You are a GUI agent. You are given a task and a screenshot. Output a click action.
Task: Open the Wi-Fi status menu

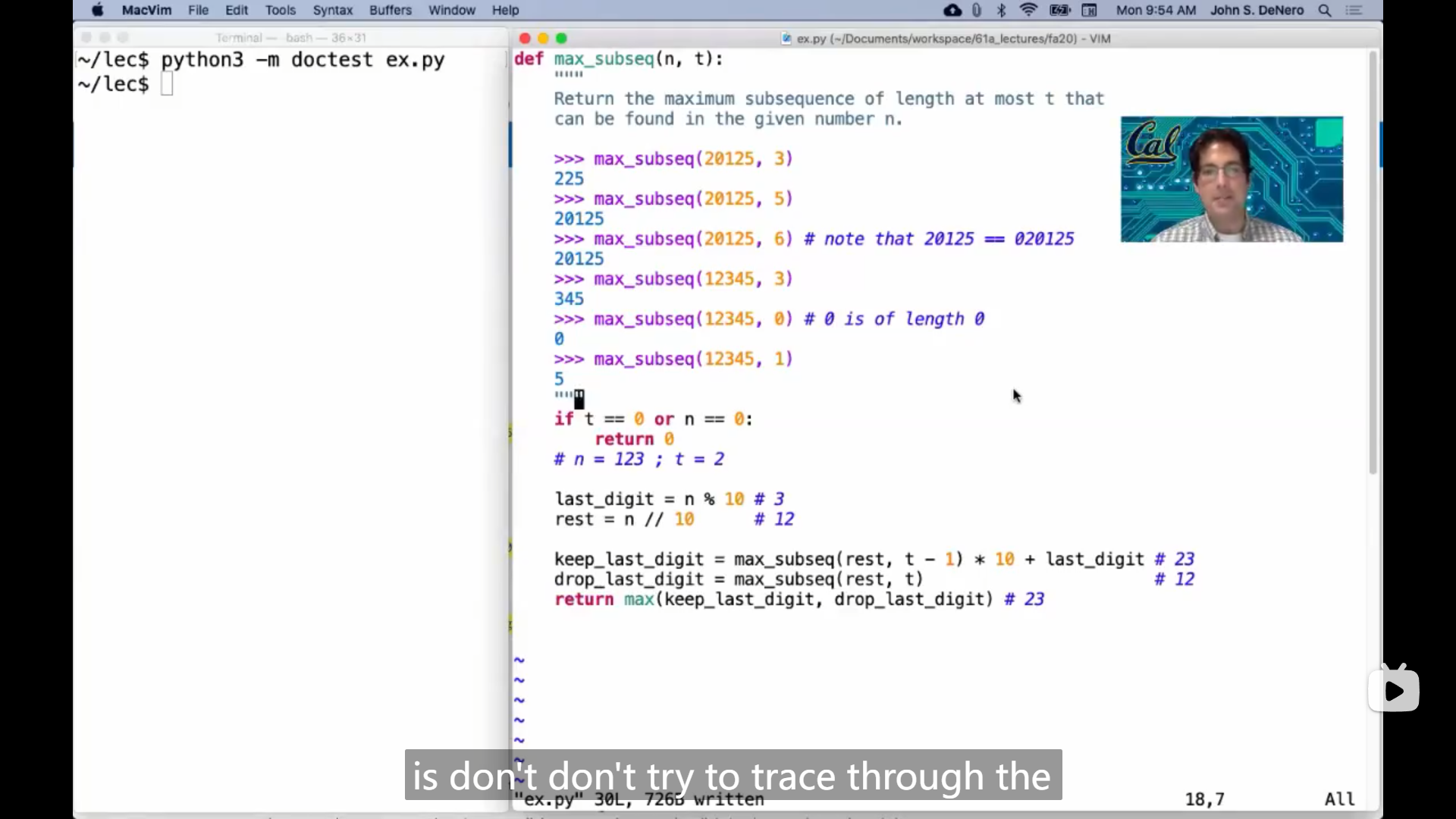(1028, 10)
